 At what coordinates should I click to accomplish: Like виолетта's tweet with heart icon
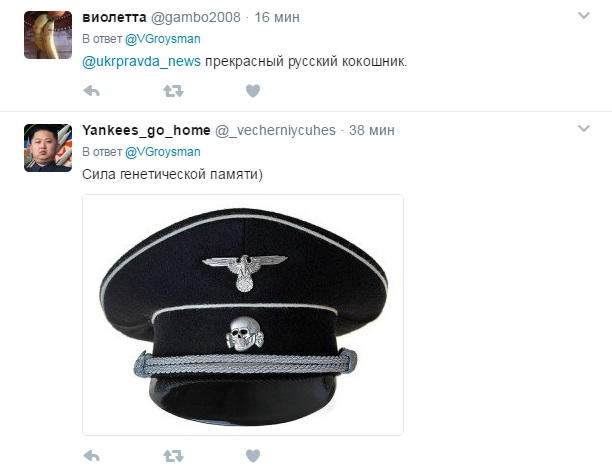253,91
